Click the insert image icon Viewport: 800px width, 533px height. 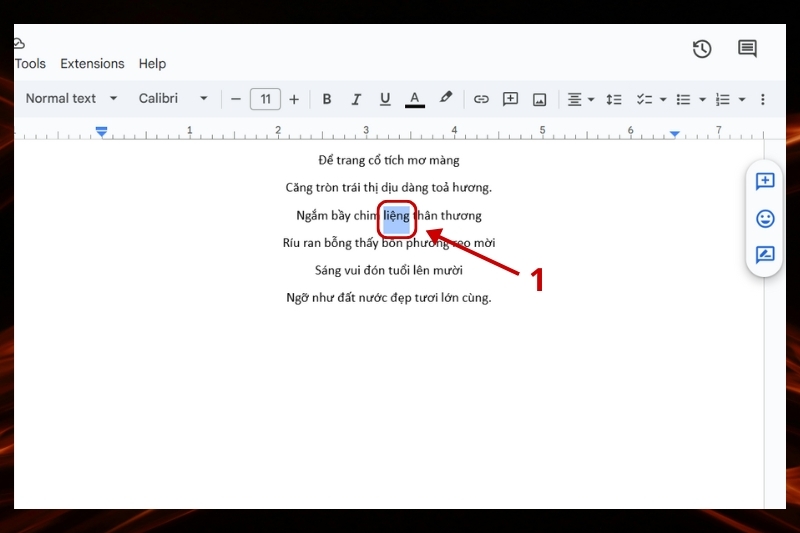coord(539,99)
